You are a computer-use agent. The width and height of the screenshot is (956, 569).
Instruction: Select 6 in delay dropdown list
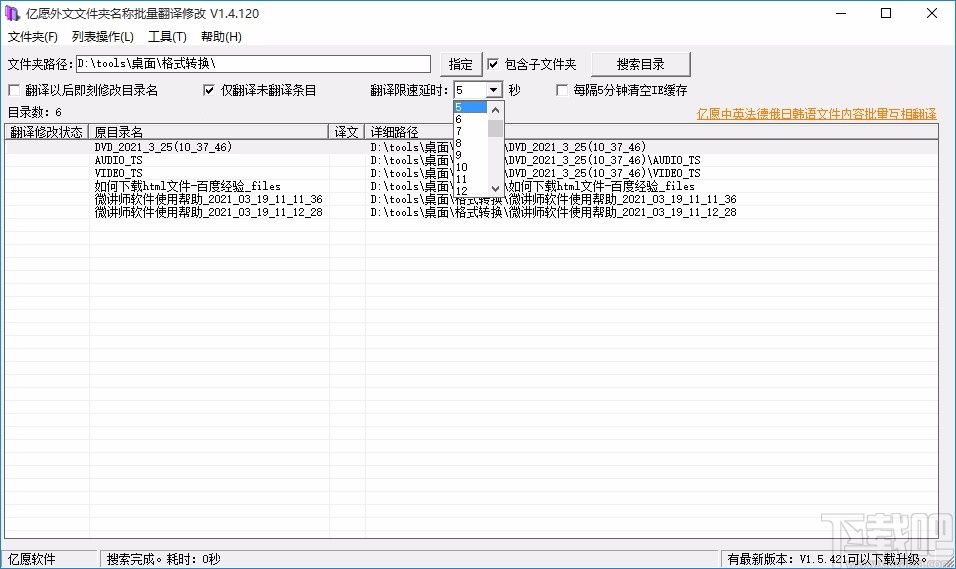click(x=470, y=120)
